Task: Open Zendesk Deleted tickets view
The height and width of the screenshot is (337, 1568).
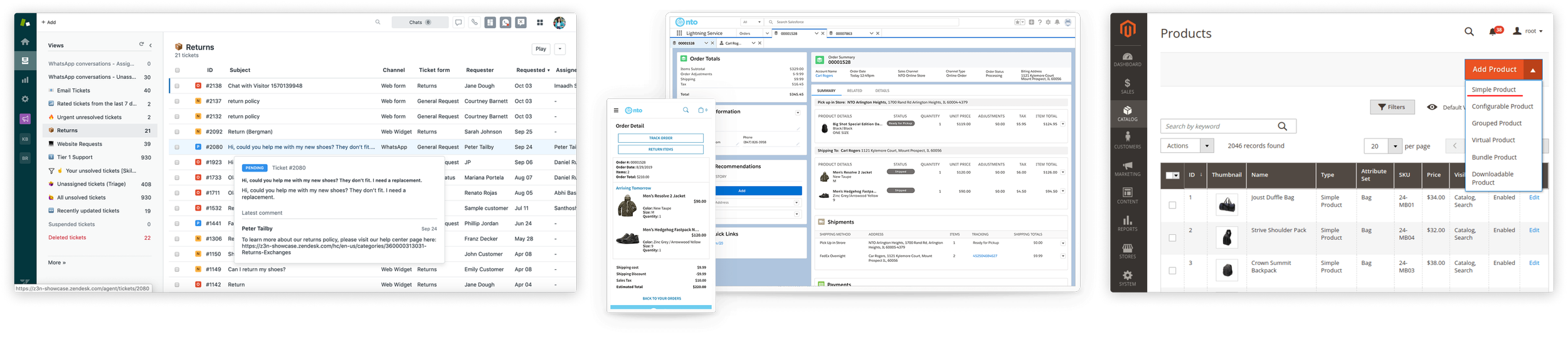Action: 67,237
